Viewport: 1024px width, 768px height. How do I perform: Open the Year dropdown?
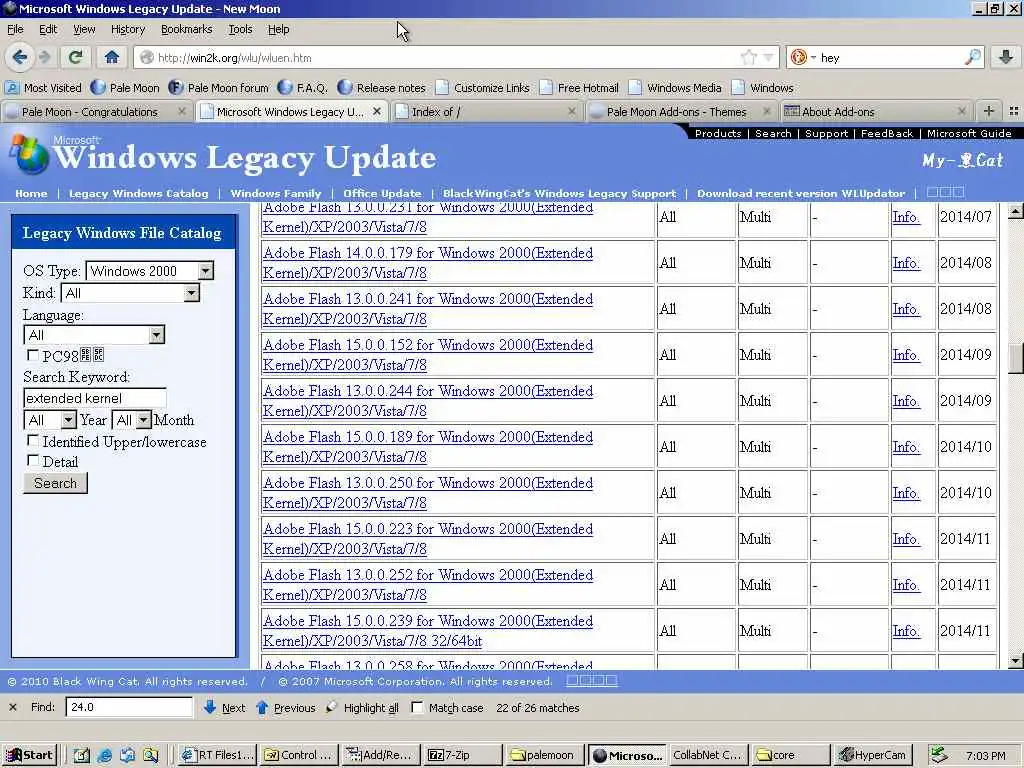(69, 420)
